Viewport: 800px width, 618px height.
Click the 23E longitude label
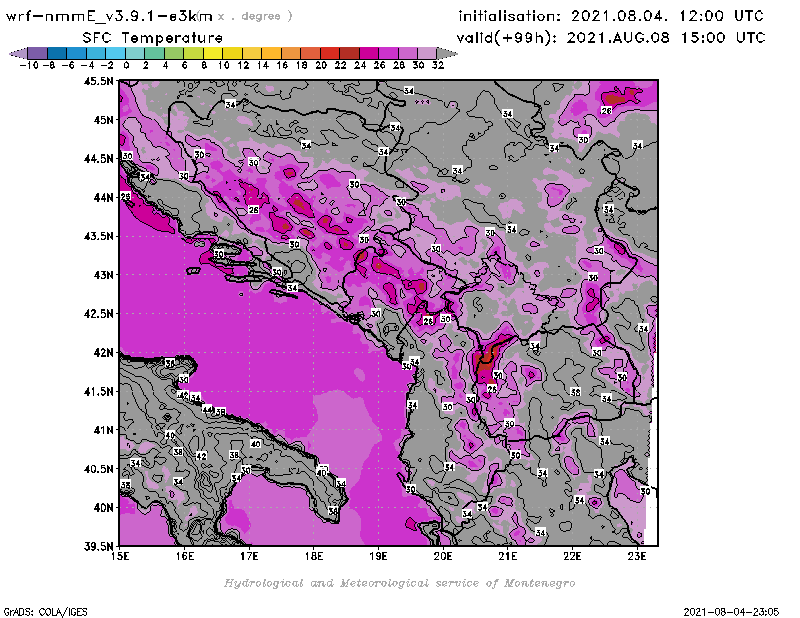point(637,556)
